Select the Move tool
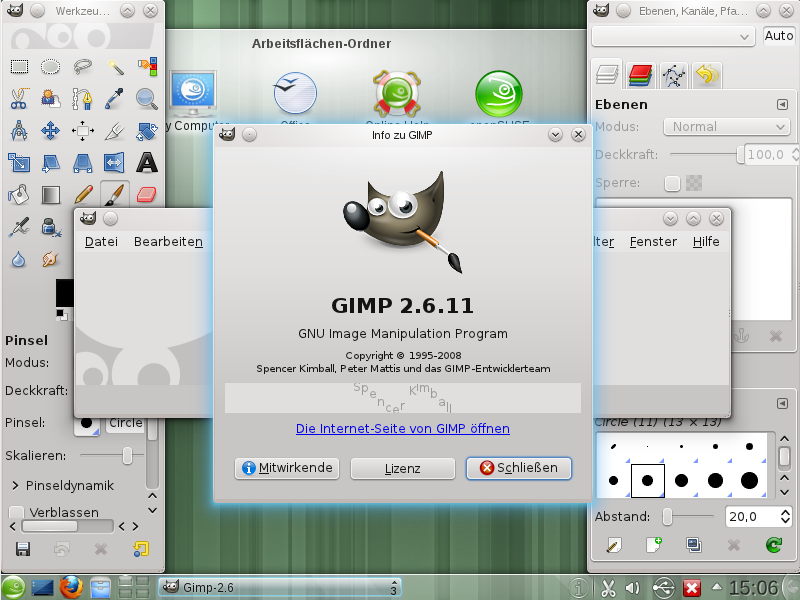The image size is (800, 600). [51, 131]
